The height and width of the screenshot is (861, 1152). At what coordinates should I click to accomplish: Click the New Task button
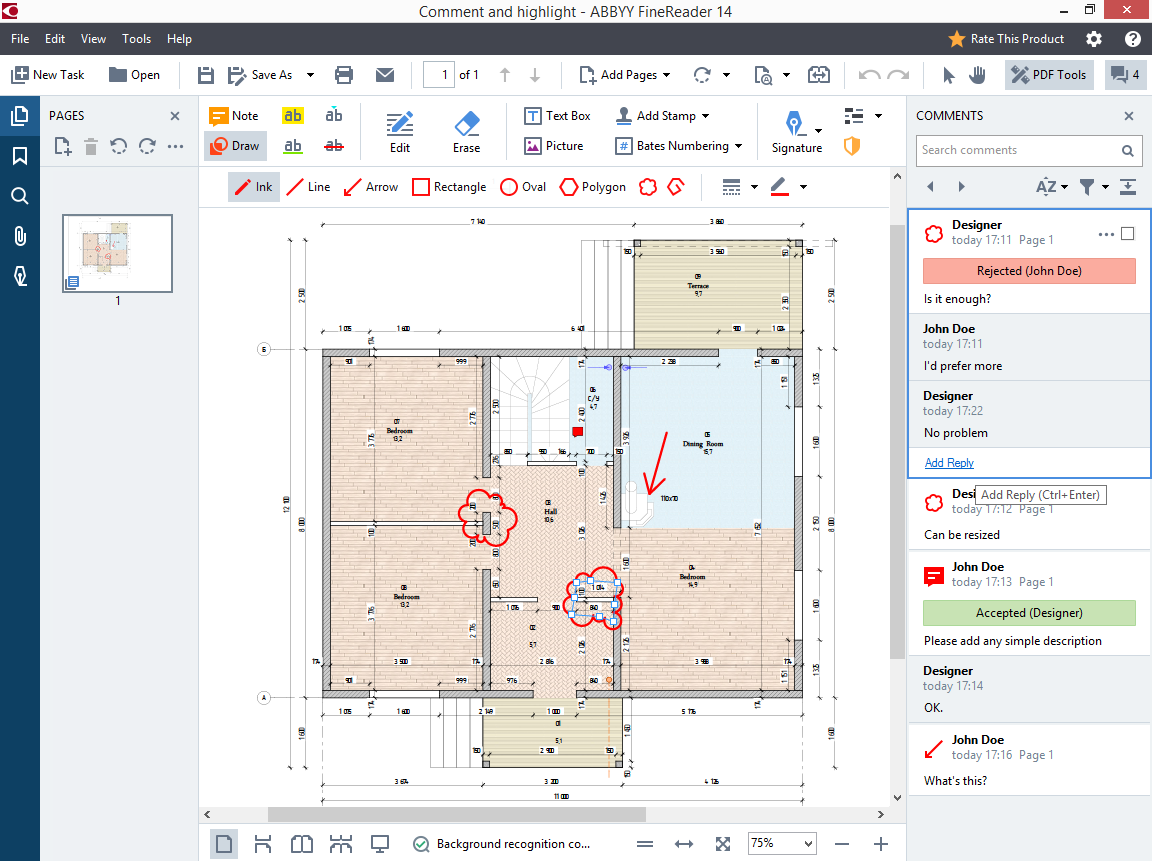[x=48, y=75]
